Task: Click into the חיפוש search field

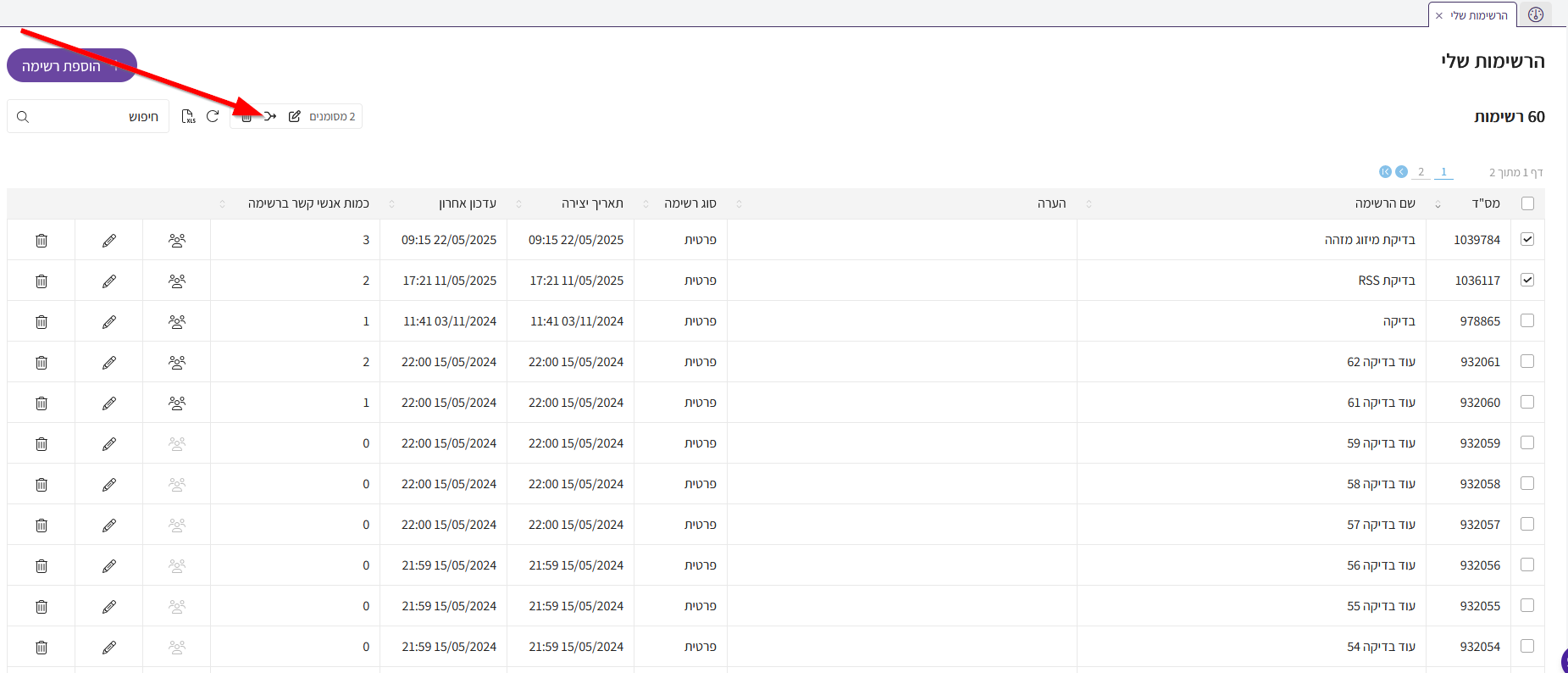Action: (x=93, y=117)
